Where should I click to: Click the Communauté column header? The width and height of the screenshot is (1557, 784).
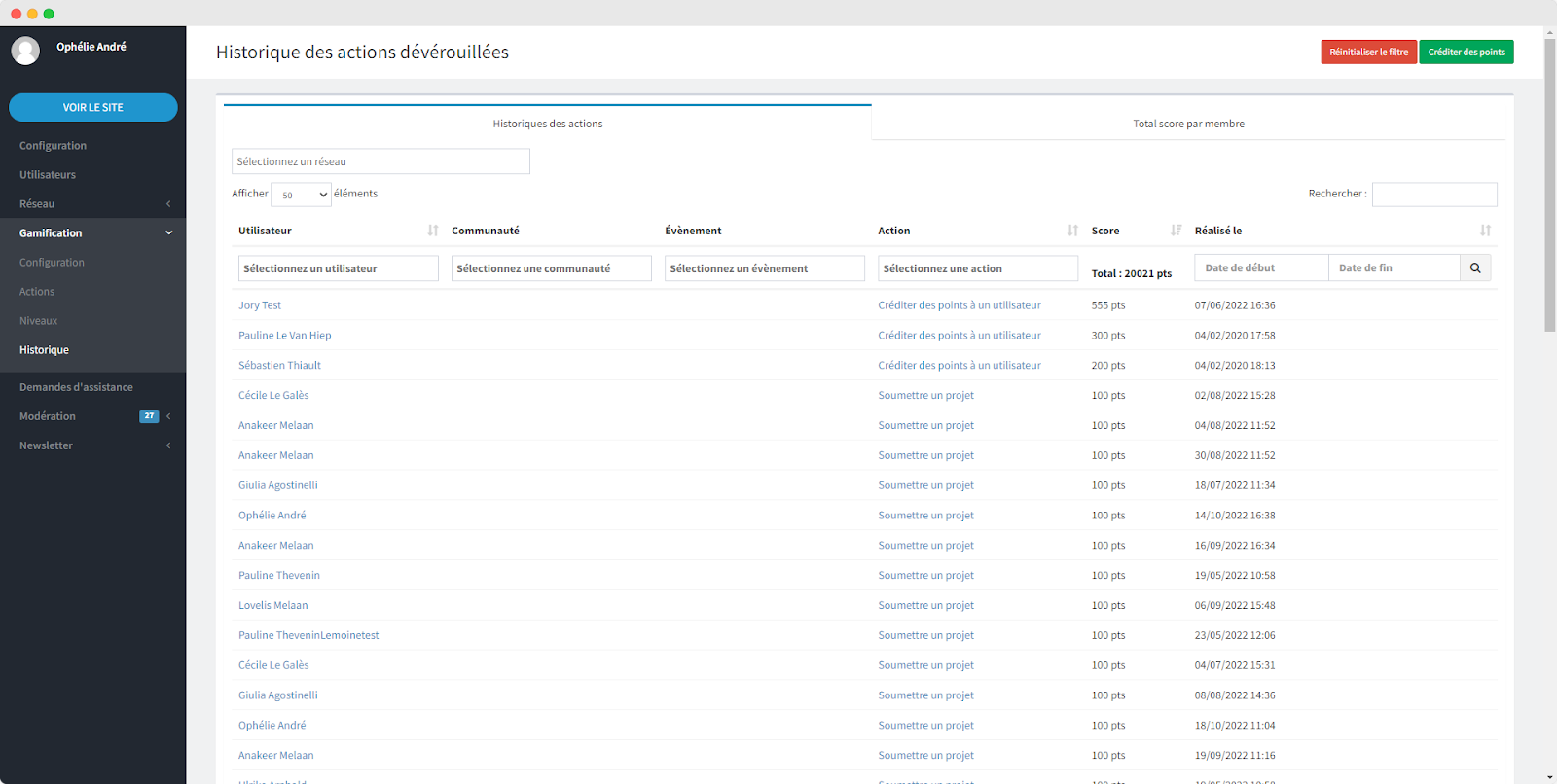(486, 231)
